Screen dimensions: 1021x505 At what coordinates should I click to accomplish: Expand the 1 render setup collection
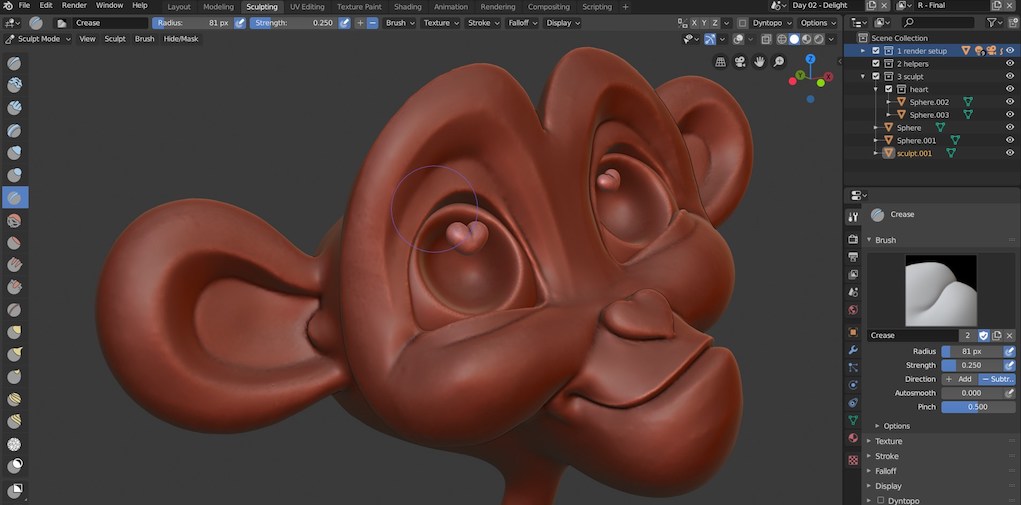864,51
